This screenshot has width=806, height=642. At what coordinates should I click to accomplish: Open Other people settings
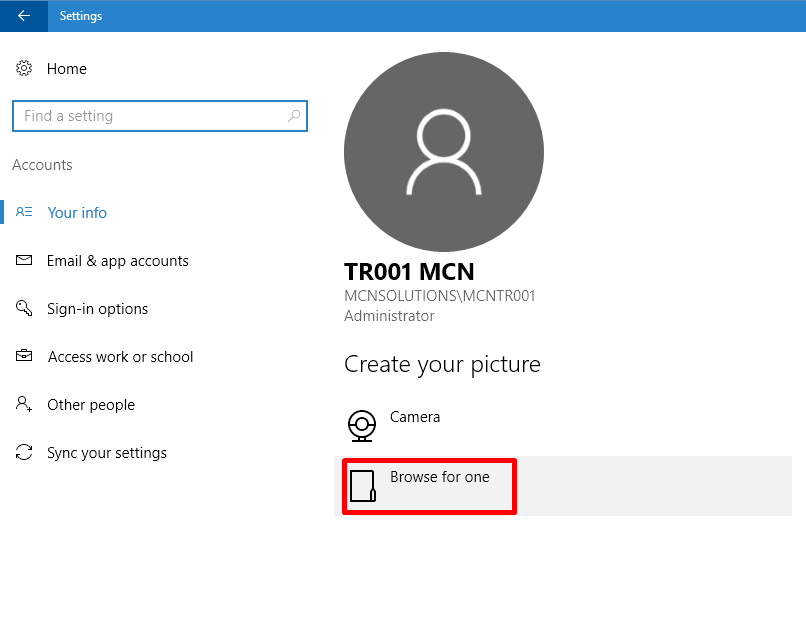[x=91, y=405]
